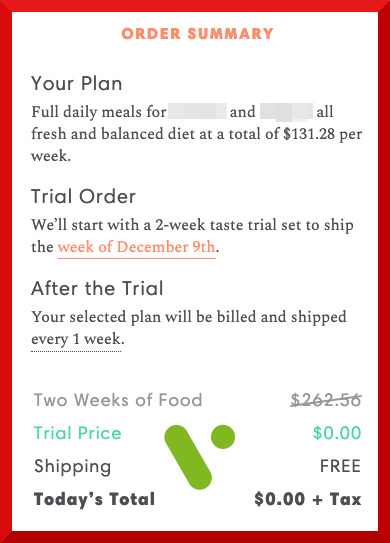
Task: Click the second blurred pet name
Action: click(286, 112)
